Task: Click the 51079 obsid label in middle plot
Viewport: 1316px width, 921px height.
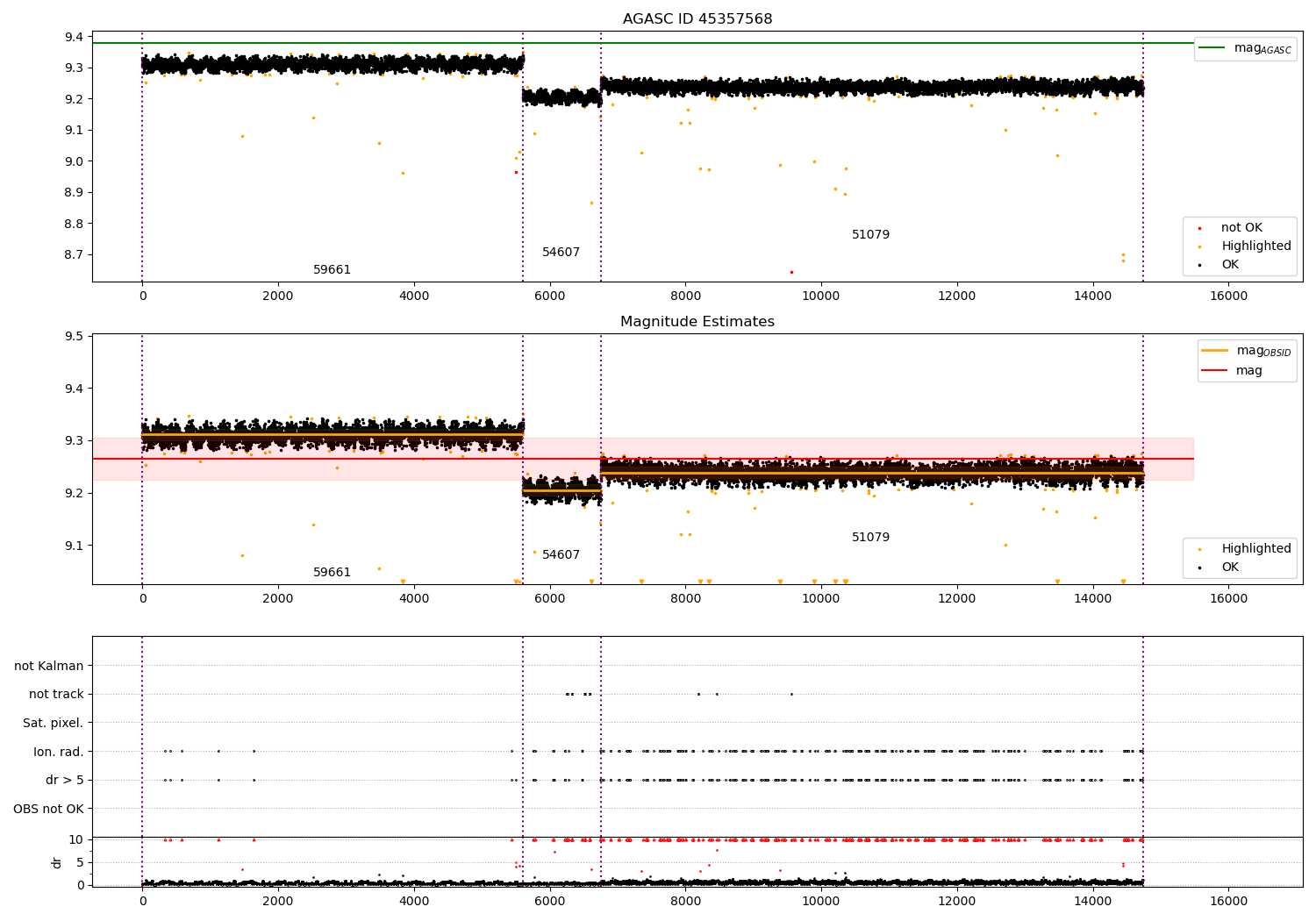Action: coord(870,538)
